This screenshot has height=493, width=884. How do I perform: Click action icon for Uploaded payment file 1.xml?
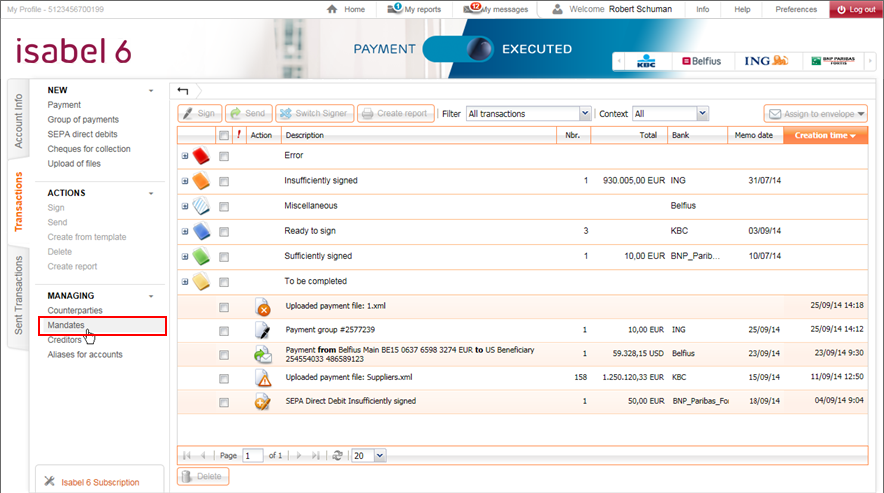coord(263,306)
